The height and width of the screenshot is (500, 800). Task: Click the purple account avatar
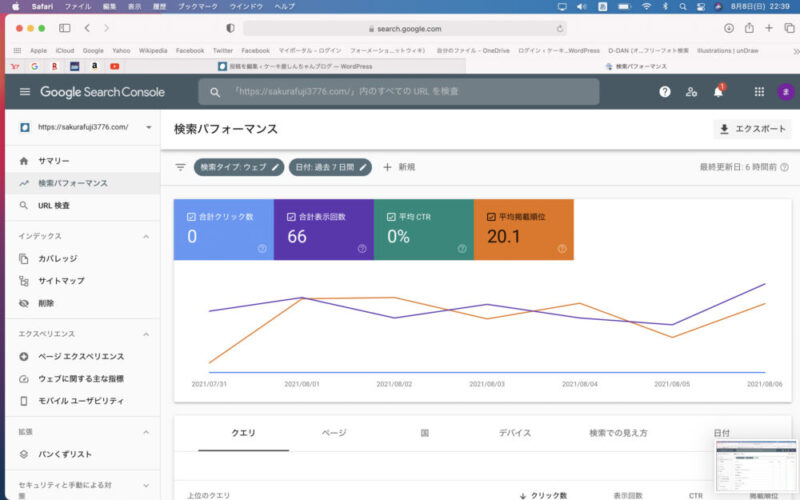[x=786, y=92]
